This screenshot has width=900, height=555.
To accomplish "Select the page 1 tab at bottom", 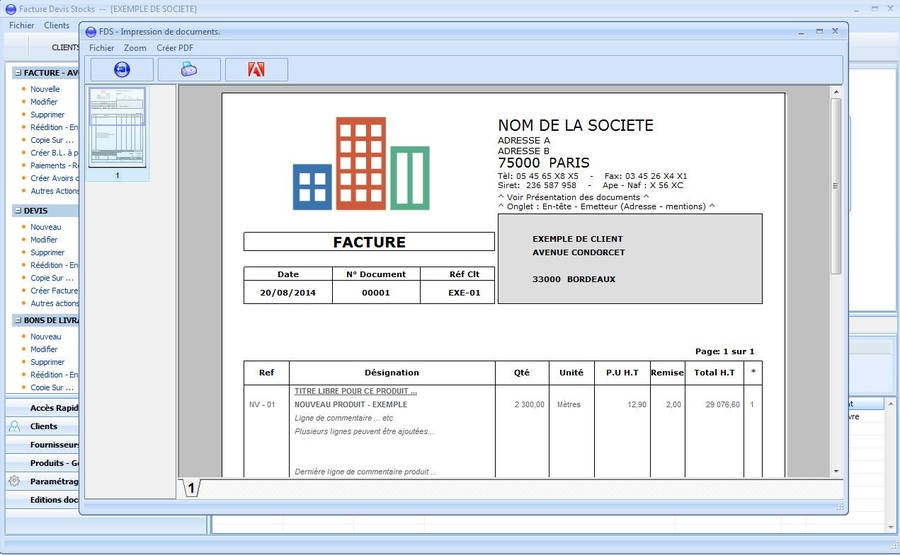I will pyautogui.click(x=190, y=488).
